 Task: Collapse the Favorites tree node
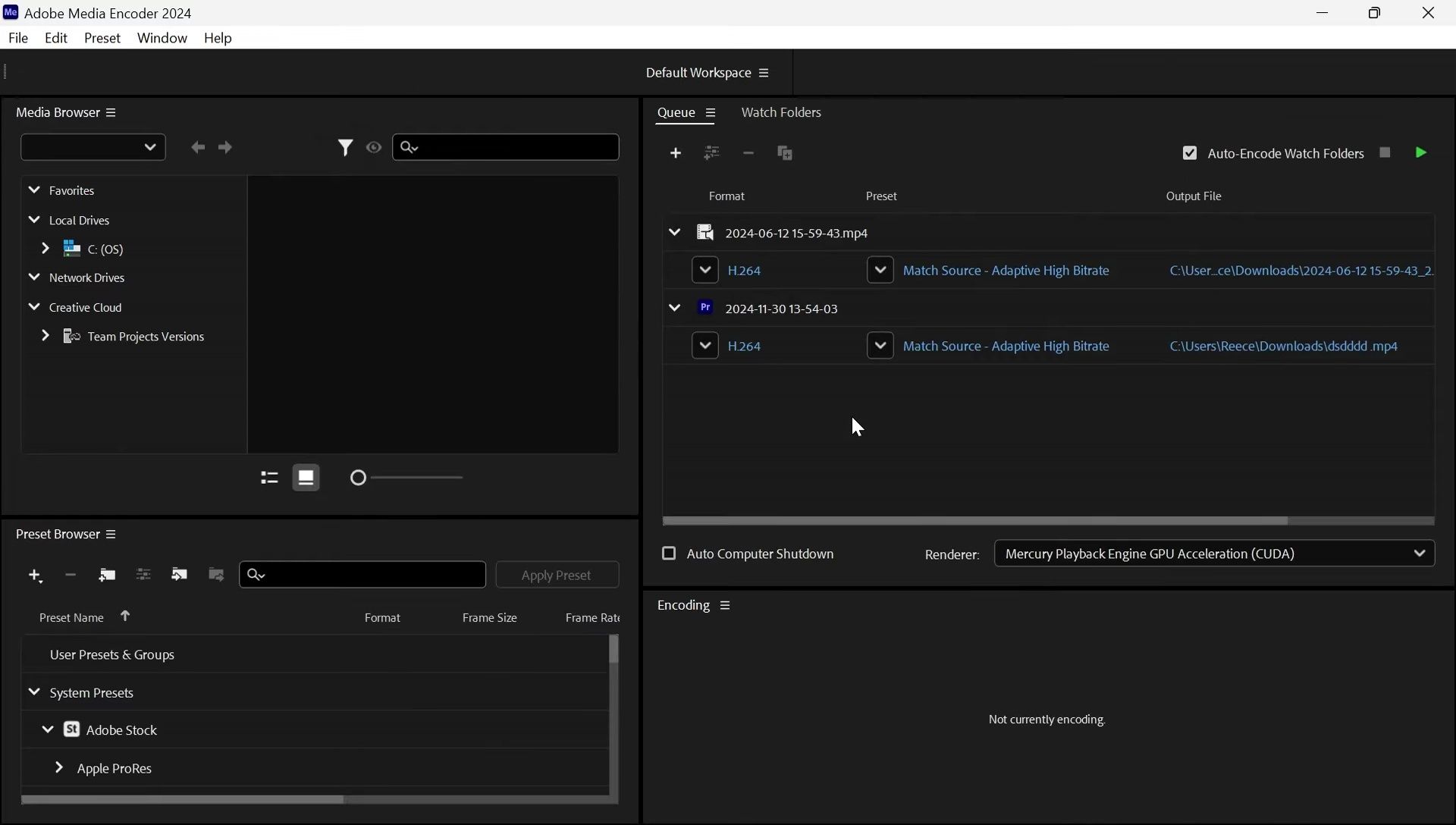[x=34, y=190]
